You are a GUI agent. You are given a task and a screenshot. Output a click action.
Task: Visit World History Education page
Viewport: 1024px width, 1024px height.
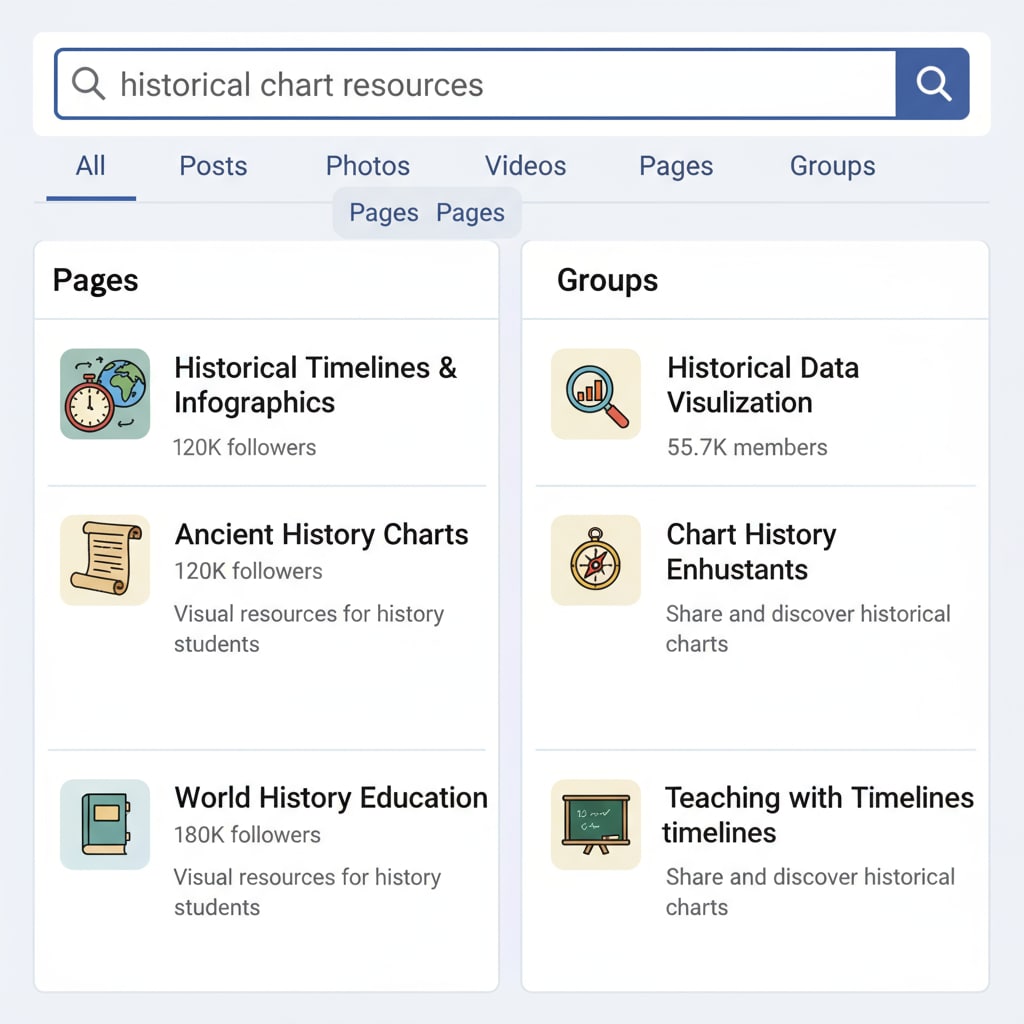331,797
